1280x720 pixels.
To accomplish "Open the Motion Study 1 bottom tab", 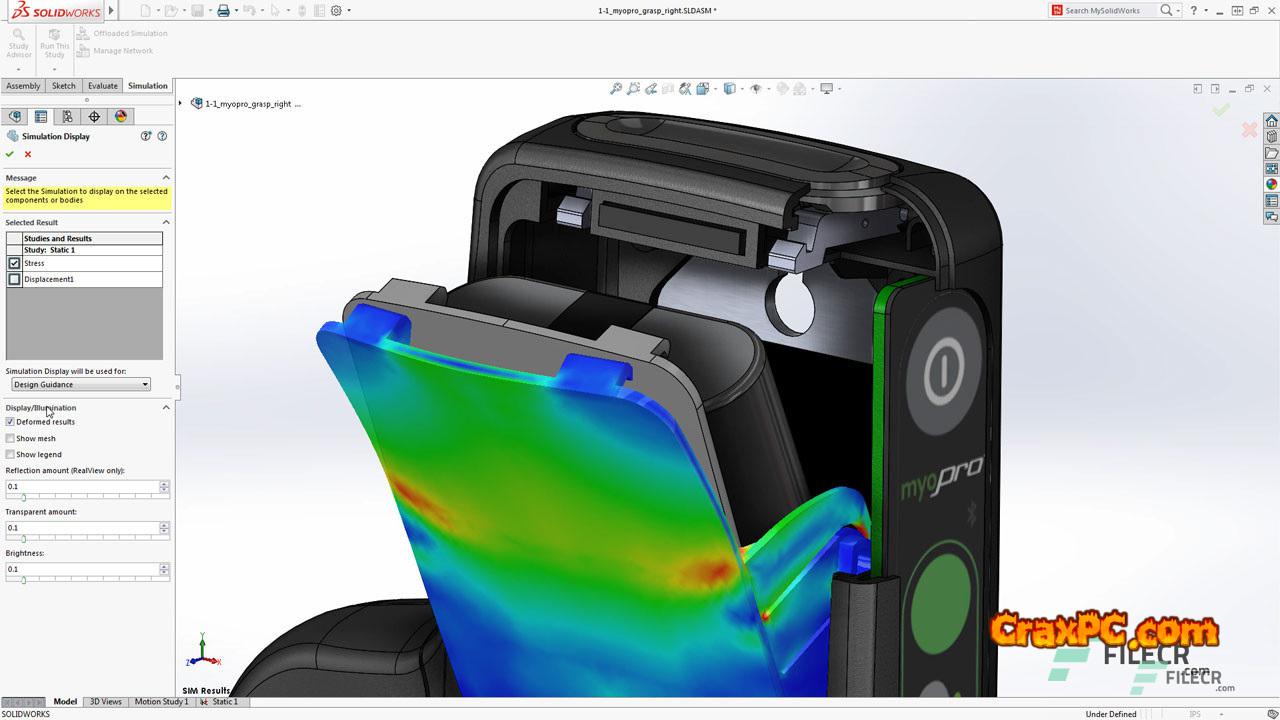I will pyautogui.click(x=161, y=702).
